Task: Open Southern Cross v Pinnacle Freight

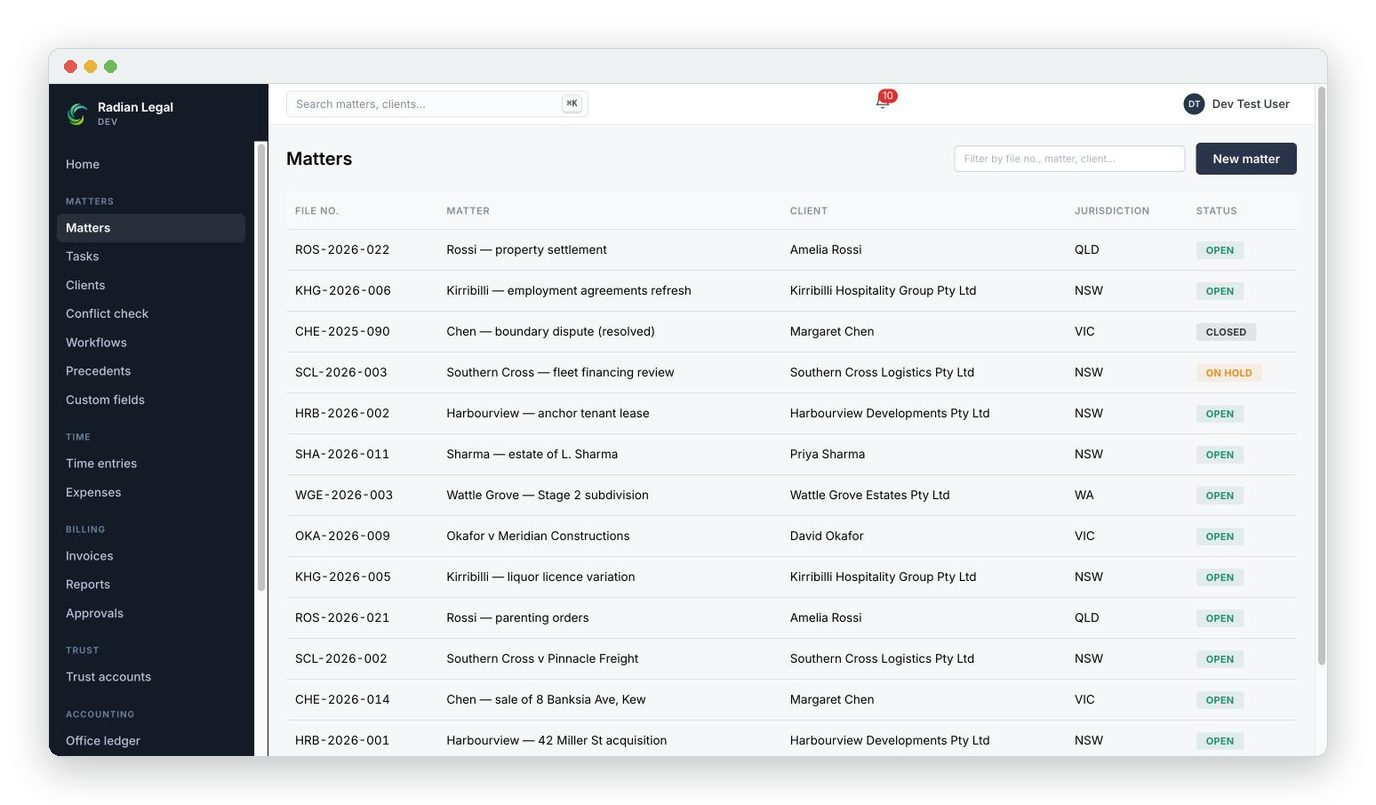Action: [x=542, y=660]
